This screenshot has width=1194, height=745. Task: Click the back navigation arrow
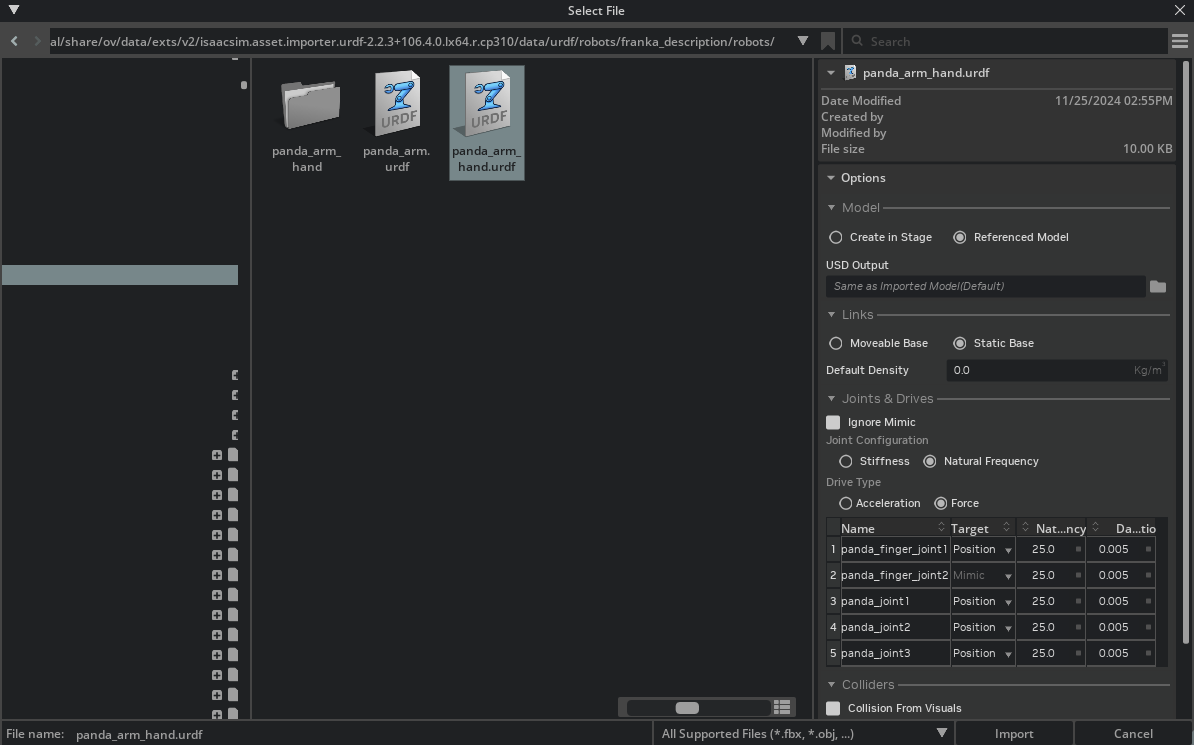14,41
